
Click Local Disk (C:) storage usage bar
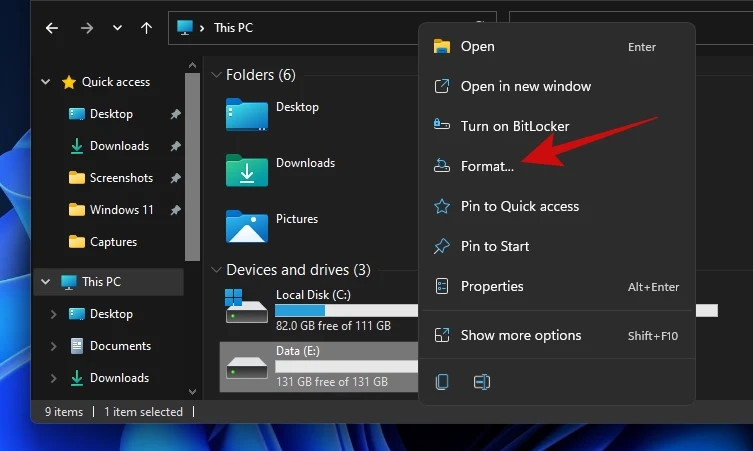(346, 311)
